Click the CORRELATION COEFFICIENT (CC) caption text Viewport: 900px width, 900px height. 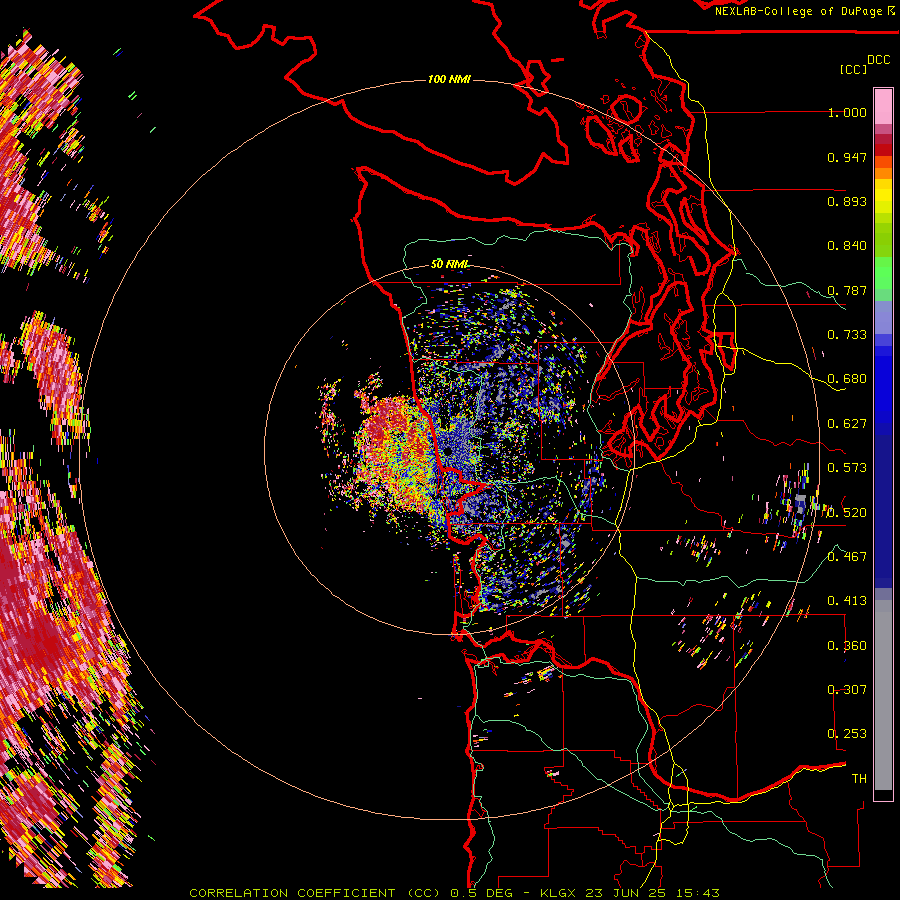[315, 893]
